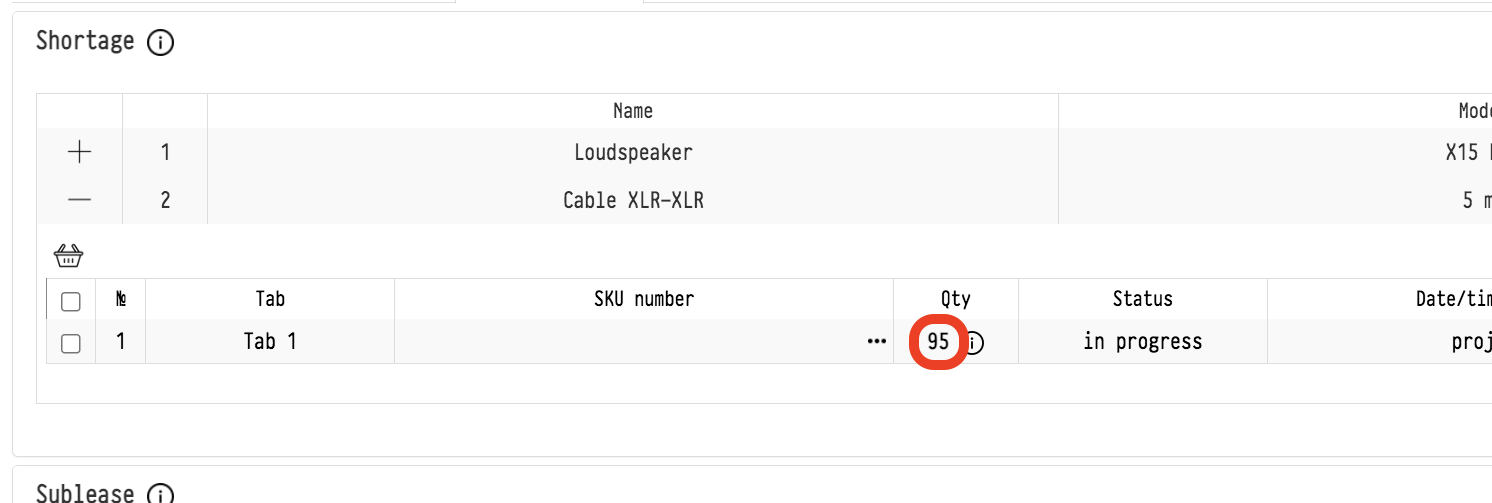Click the Tab column header
1492x503 pixels.
[x=270, y=299]
